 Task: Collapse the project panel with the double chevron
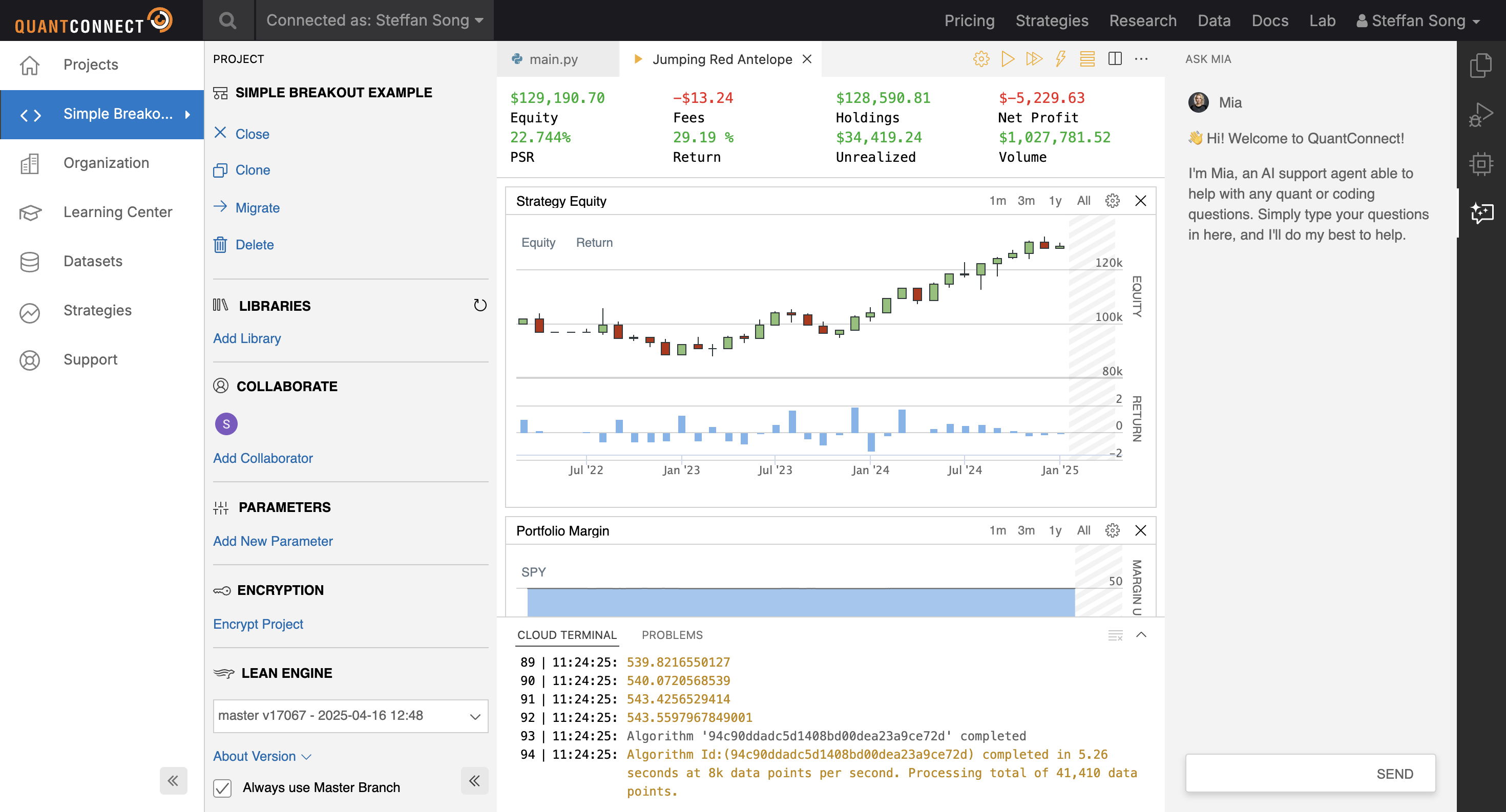point(474,780)
